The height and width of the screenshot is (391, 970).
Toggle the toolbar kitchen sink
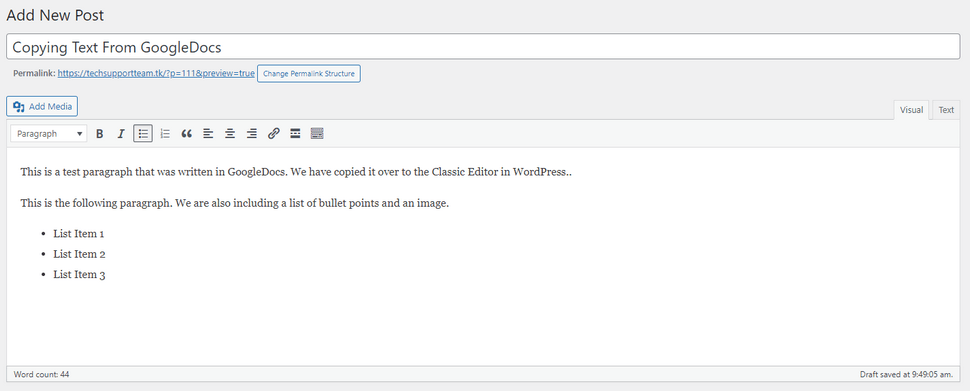click(317, 134)
